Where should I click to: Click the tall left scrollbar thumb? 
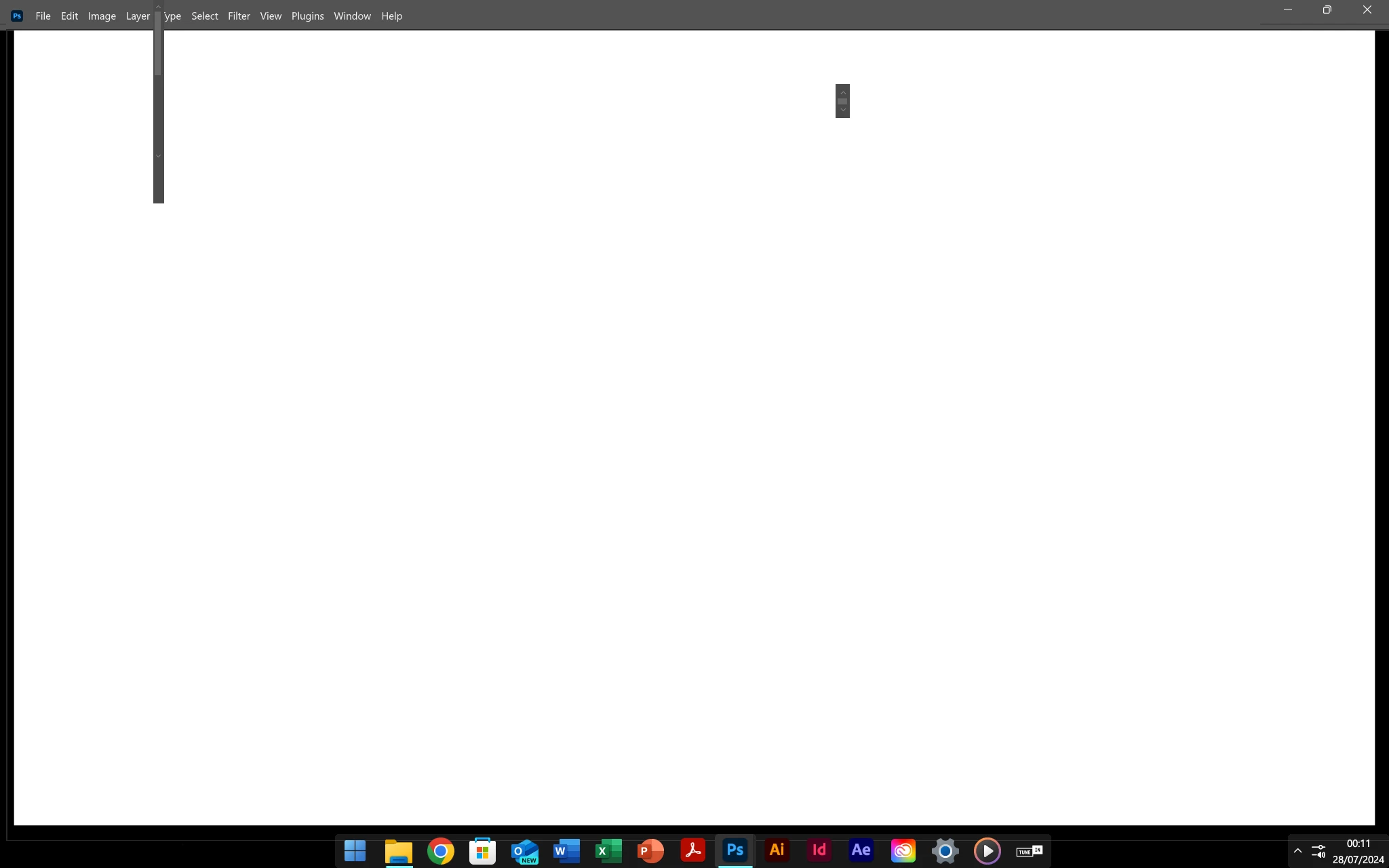(x=157, y=44)
